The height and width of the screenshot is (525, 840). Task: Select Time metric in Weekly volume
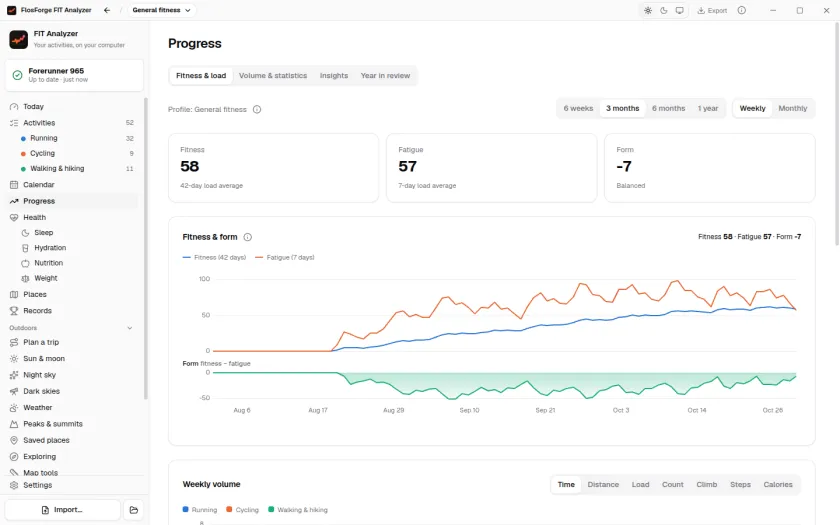point(566,484)
